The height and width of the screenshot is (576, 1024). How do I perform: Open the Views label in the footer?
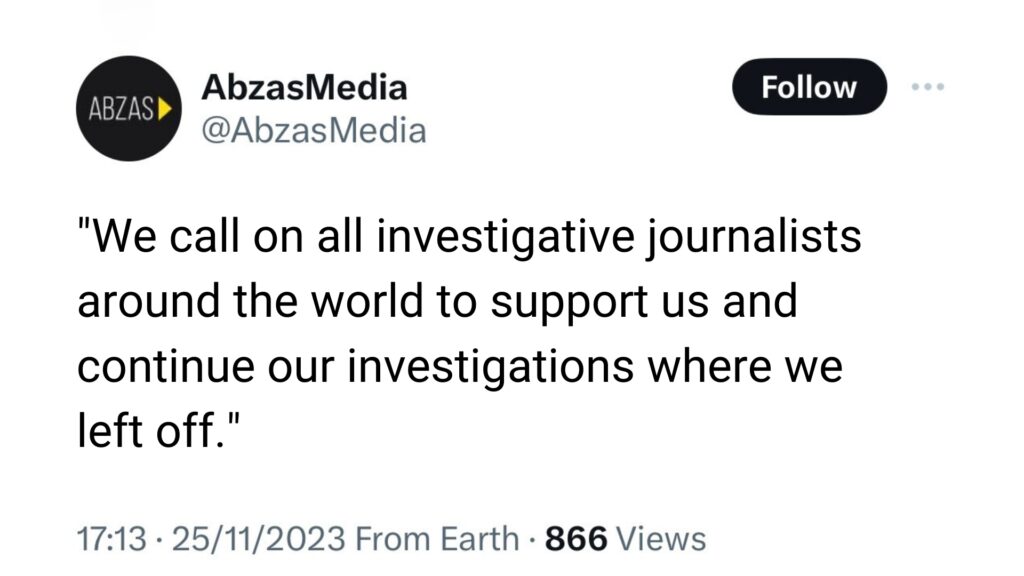tap(661, 540)
